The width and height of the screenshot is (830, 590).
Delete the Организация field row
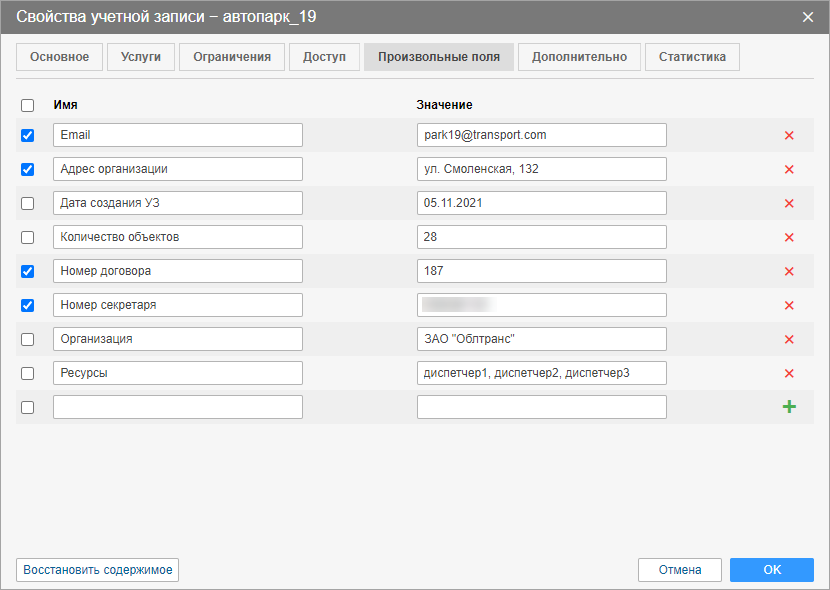click(789, 339)
